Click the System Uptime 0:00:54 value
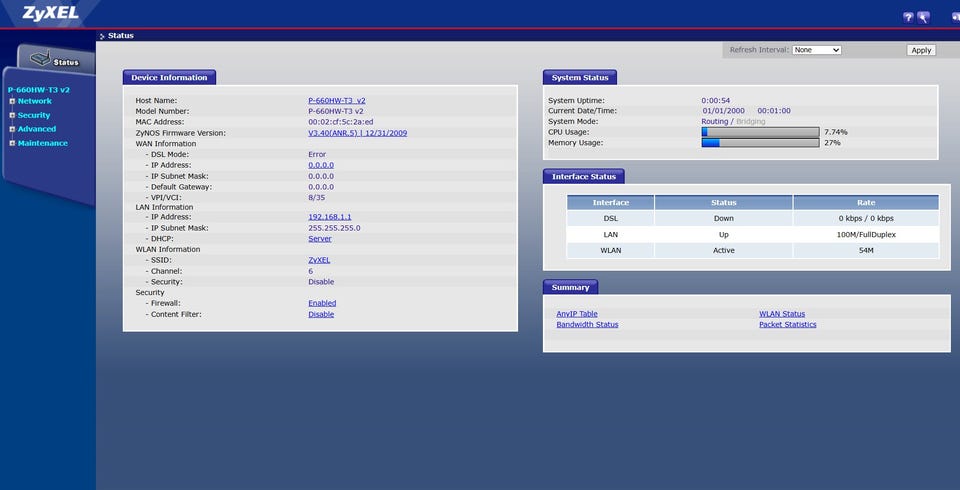The width and height of the screenshot is (960, 490). click(x=716, y=100)
